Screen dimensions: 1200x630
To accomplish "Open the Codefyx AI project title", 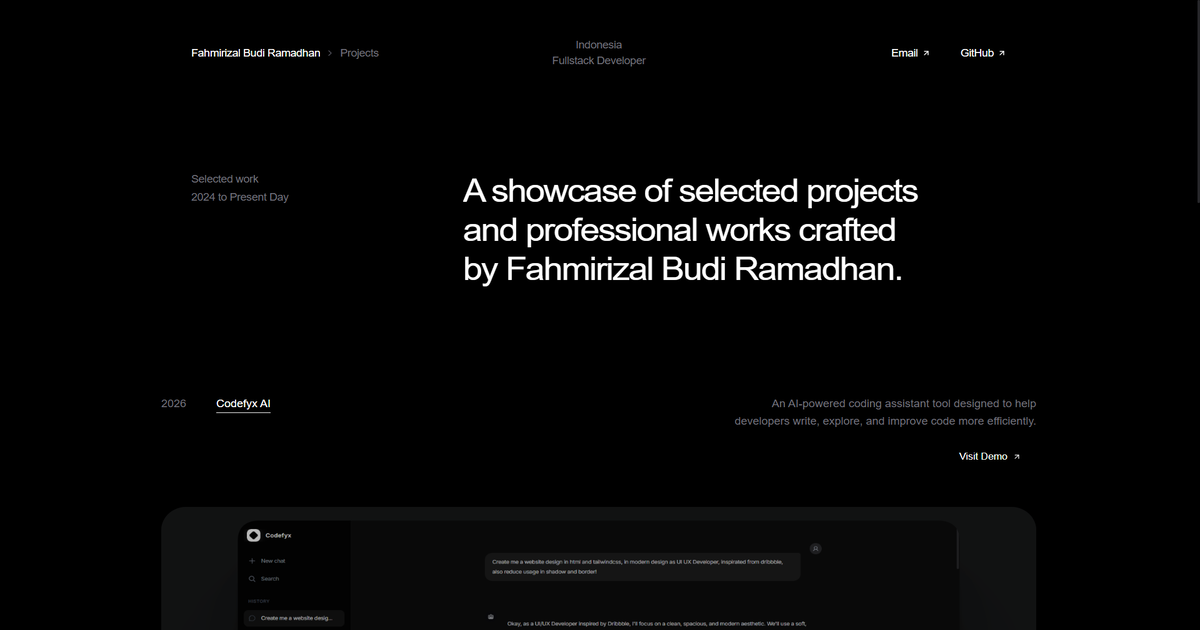I will pos(243,404).
